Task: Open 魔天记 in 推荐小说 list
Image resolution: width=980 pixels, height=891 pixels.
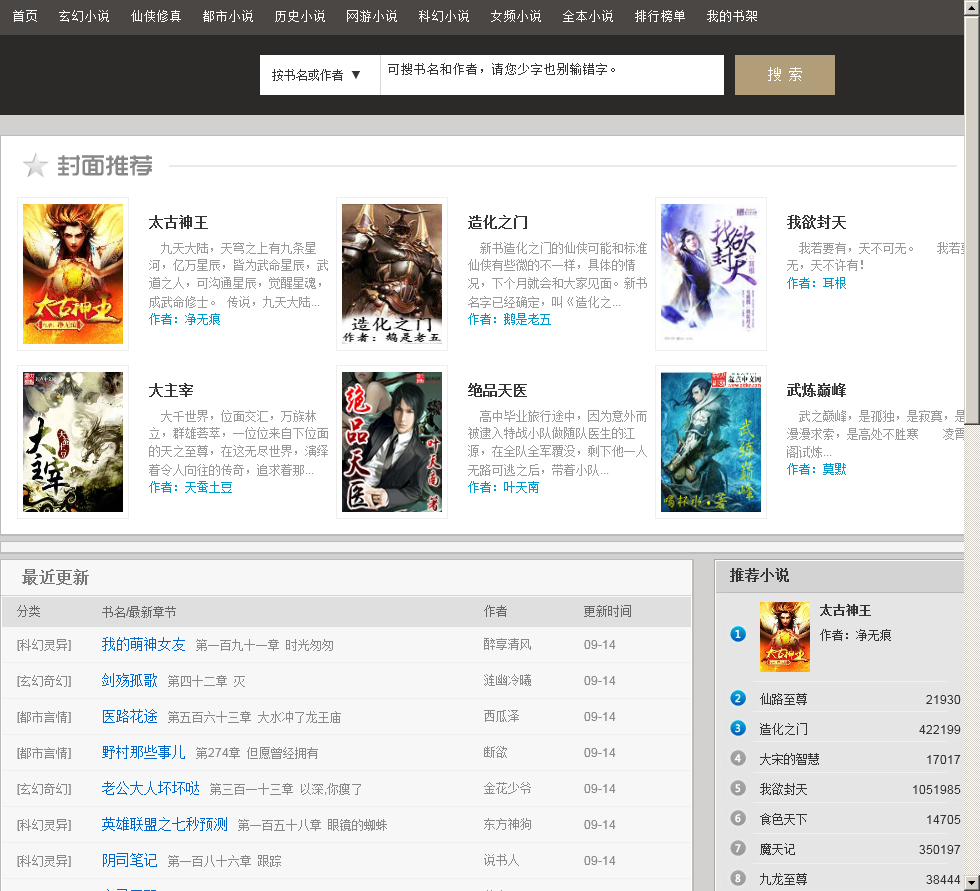Action: coord(777,850)
